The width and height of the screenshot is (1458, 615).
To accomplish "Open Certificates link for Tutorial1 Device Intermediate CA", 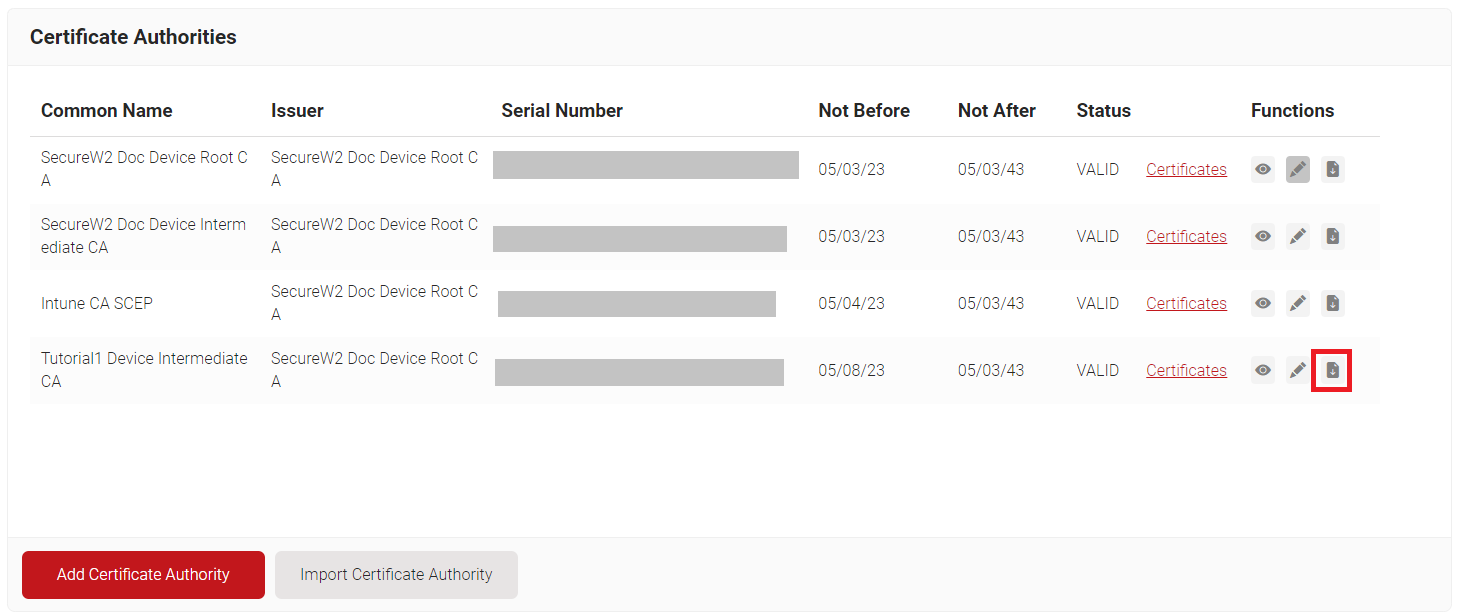I will click(x=1186, y=371).
